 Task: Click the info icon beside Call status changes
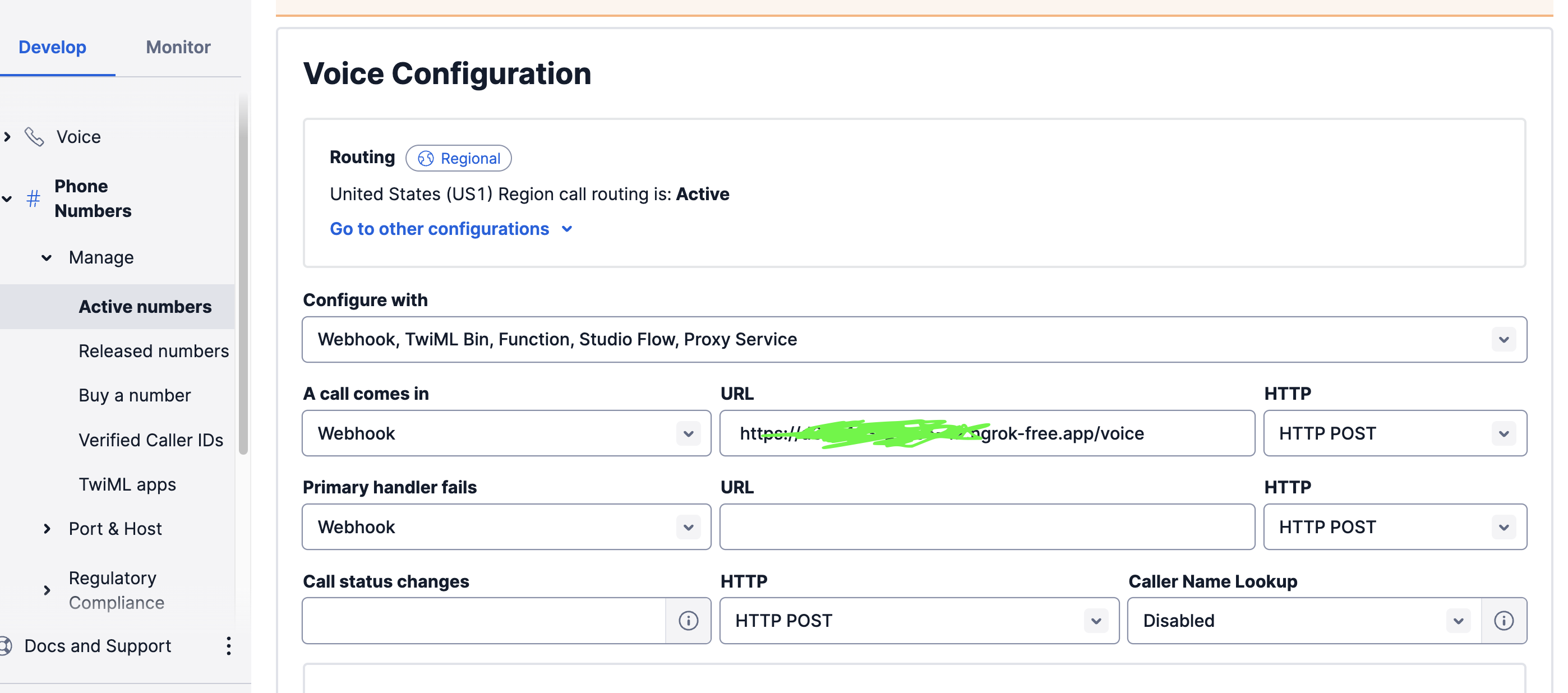click(x=688, y=621)
